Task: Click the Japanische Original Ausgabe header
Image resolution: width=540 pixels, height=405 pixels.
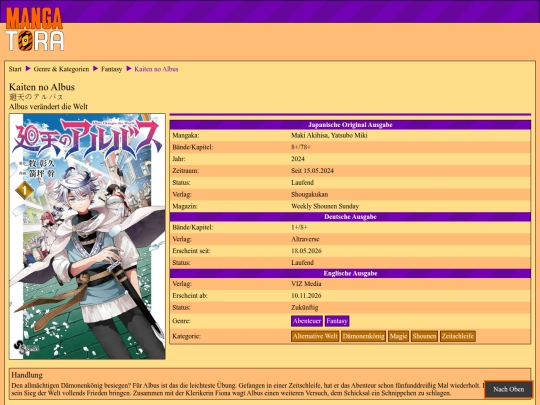Action: 350,125
